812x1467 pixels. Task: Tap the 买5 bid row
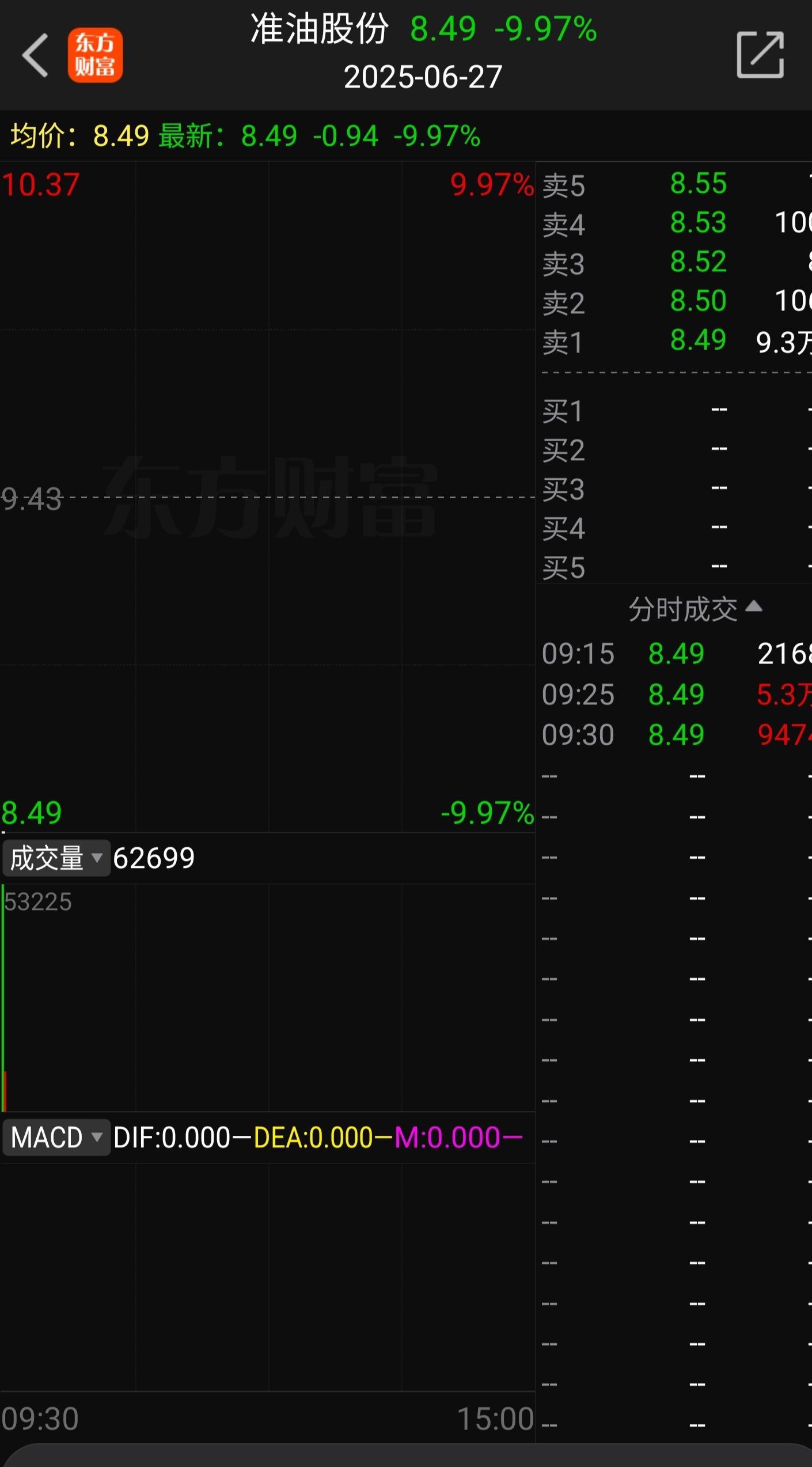tap(677, 567)
